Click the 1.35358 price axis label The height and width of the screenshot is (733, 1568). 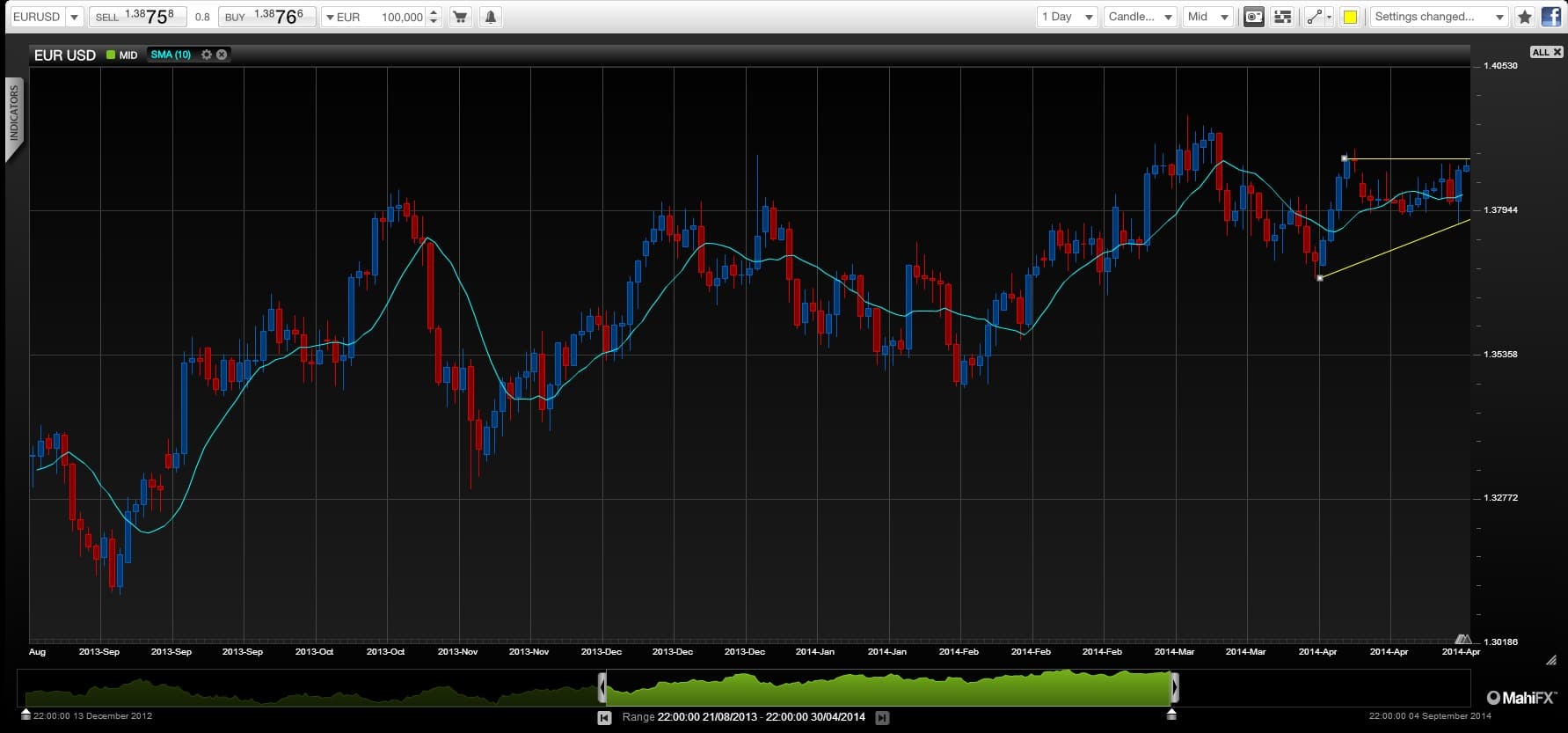[x=1500, y=355]
